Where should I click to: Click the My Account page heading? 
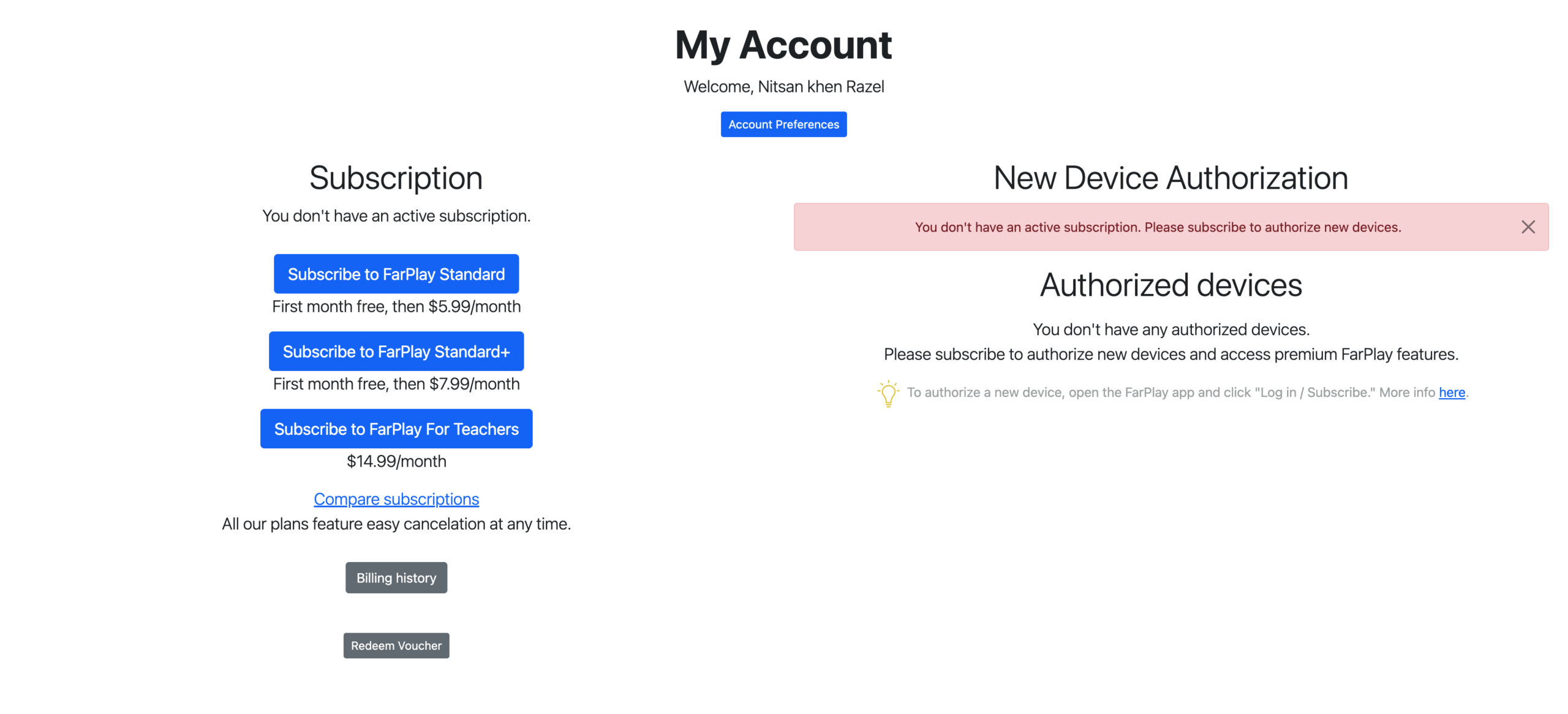pyautogui.click(x=783, y=45)
